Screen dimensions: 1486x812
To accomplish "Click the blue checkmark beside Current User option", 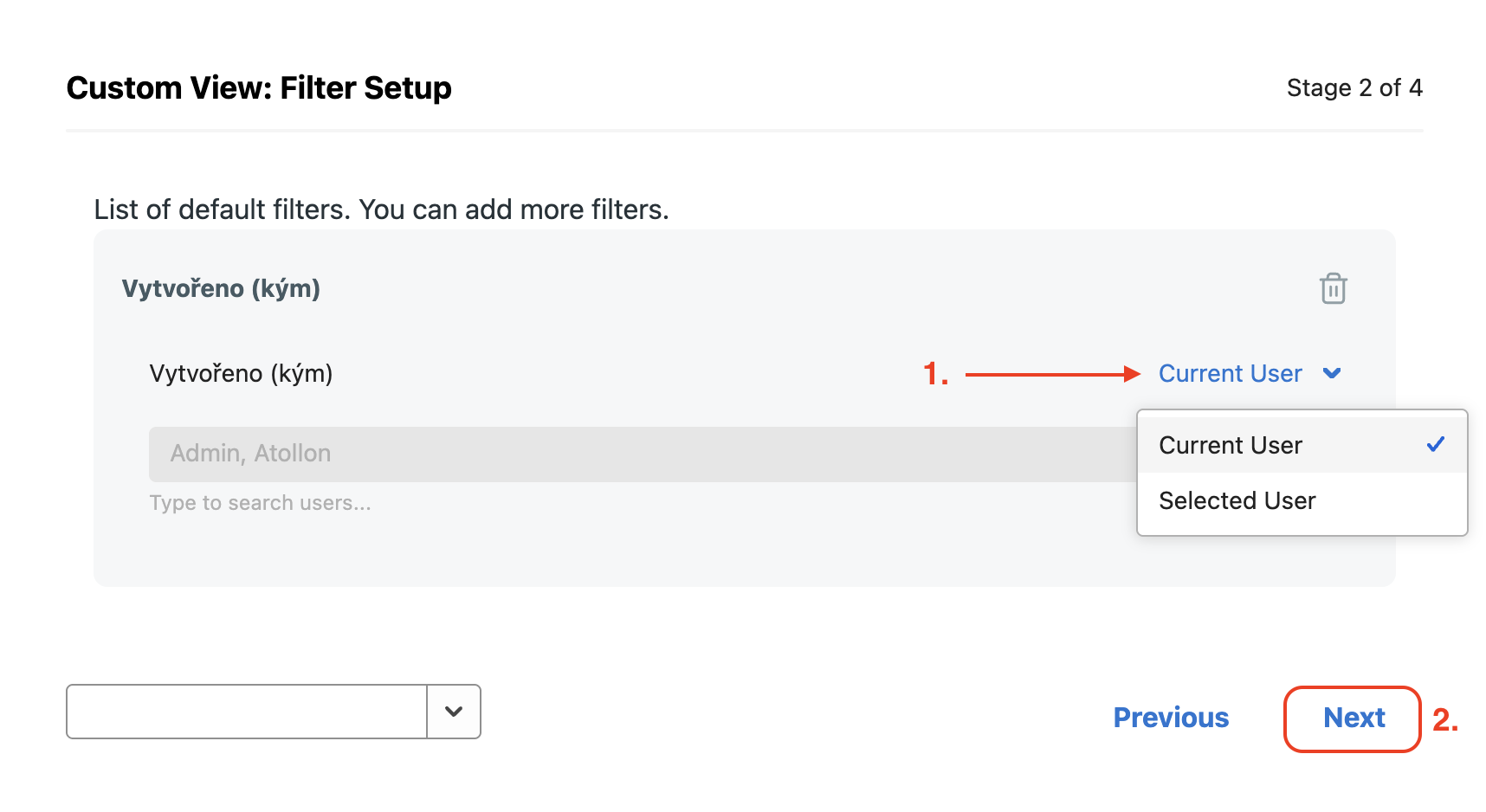I will [1435, 445].
